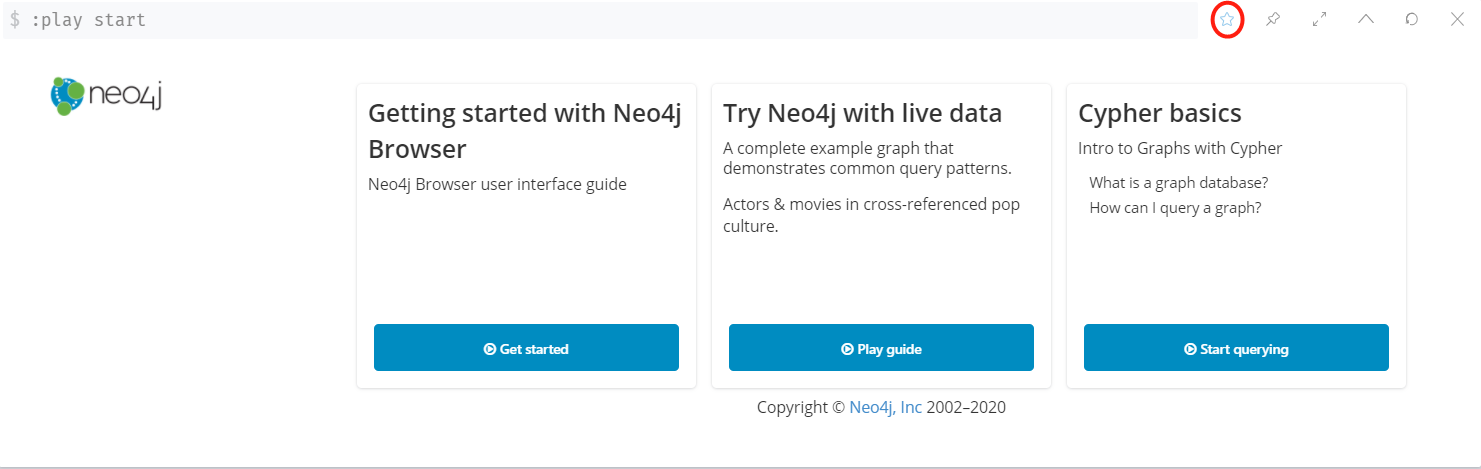Click play icon inside Play guide button
This screenshot has width=1481, height=469.
(x=847, y=349)
